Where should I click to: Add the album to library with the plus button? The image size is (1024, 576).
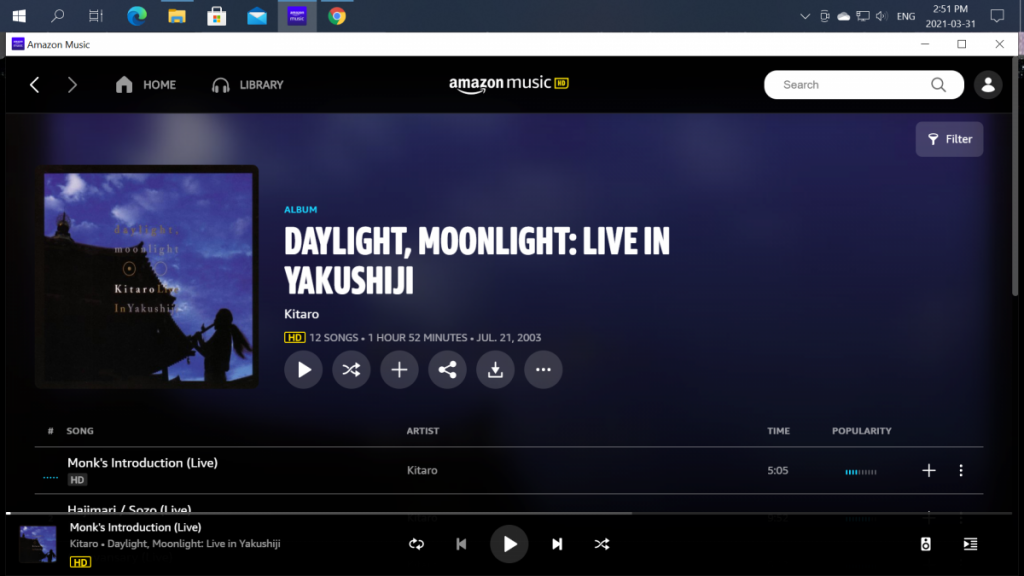tap(399, 370)
